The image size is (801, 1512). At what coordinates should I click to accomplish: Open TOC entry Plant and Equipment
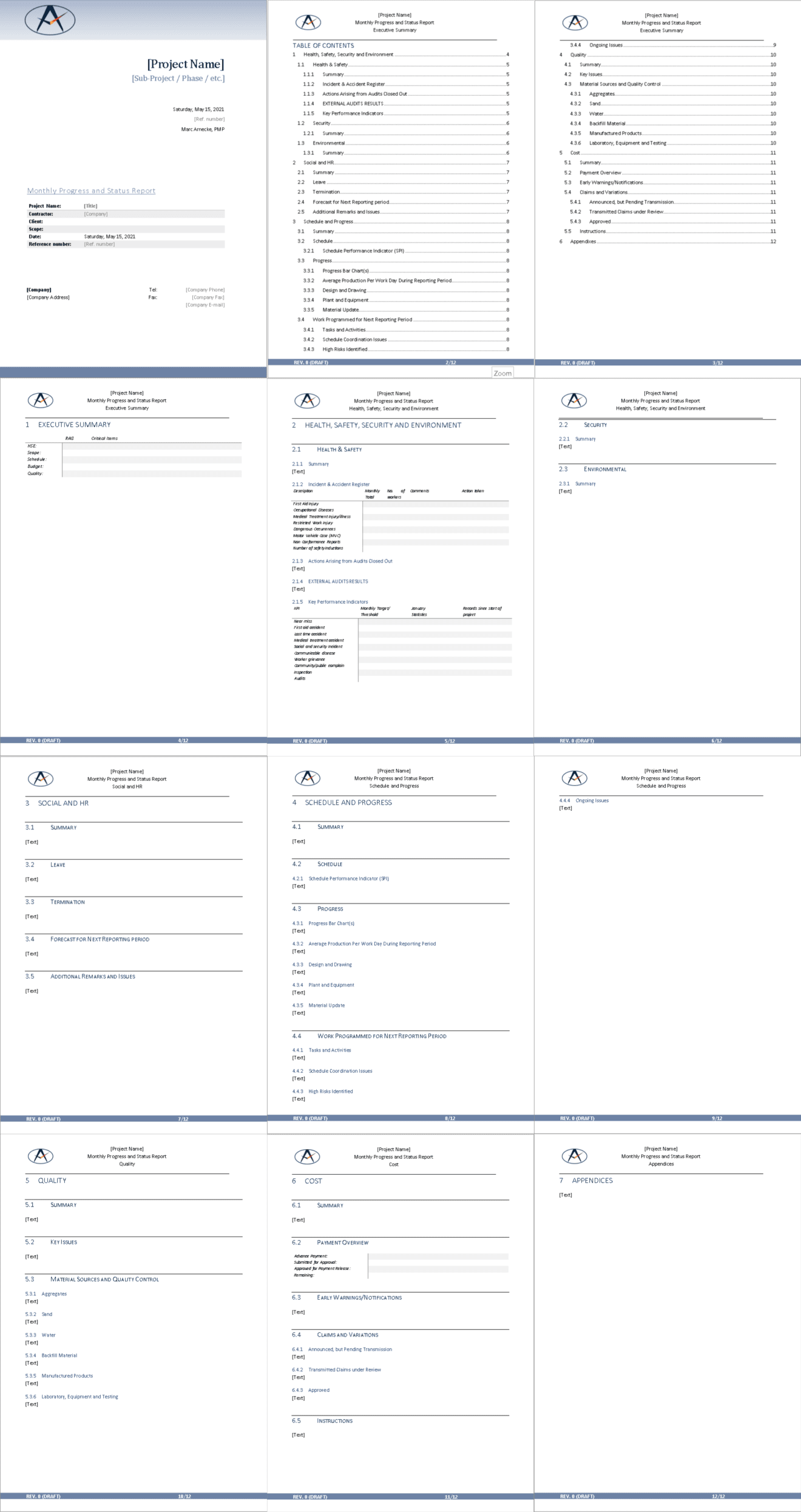tap(406, 300)
